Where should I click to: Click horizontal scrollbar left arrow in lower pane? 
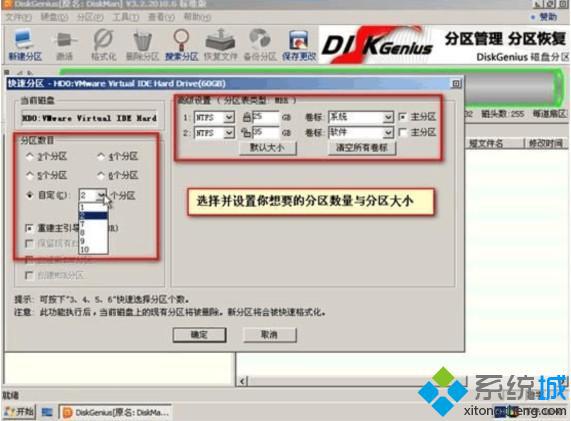243,381
